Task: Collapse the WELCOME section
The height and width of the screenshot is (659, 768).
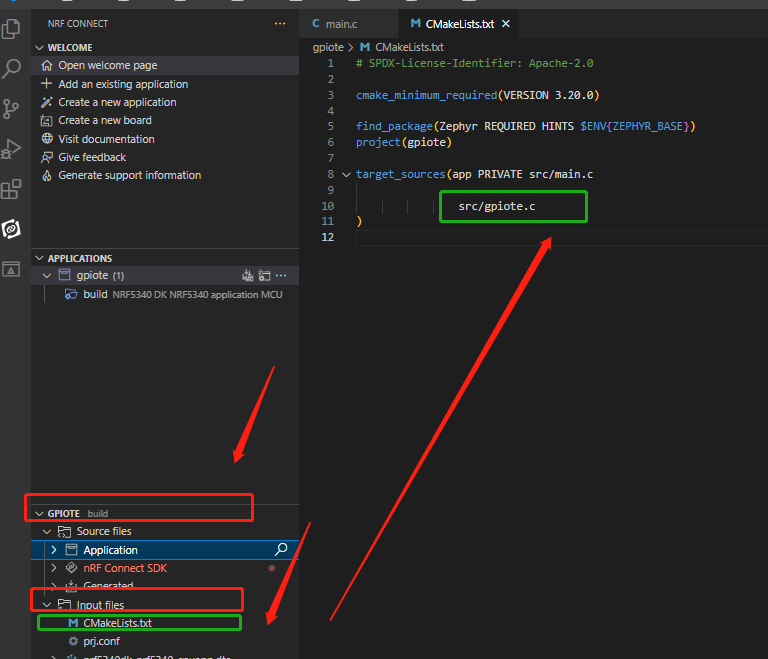Action: pyautogui.click(x=39, y=48)
